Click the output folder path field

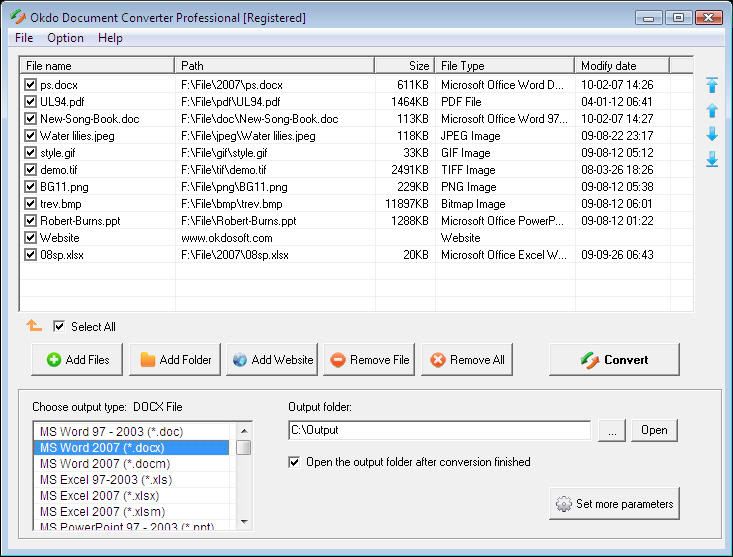coord(438,430)
